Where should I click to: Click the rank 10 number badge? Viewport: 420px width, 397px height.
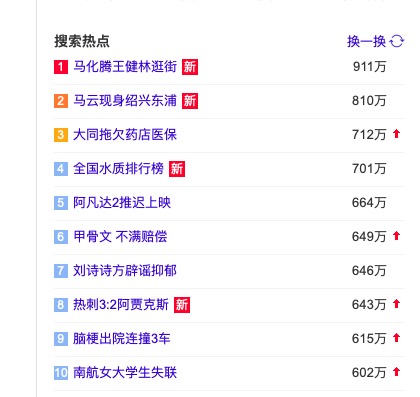pyautogui.click(x=61, y=373)
